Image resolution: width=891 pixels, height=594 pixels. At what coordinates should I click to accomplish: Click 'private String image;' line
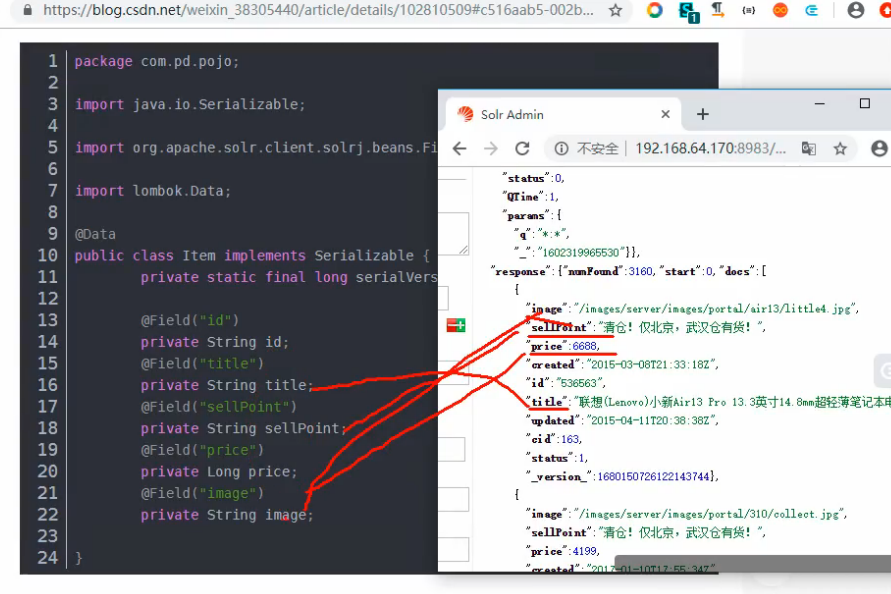pos(227,515)
